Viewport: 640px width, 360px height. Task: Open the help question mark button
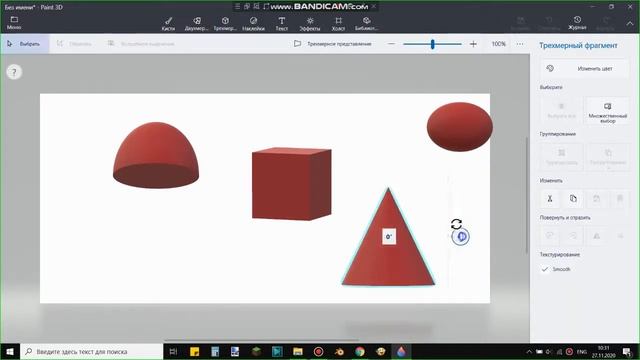pyautogui.click(x=14, y=72)
